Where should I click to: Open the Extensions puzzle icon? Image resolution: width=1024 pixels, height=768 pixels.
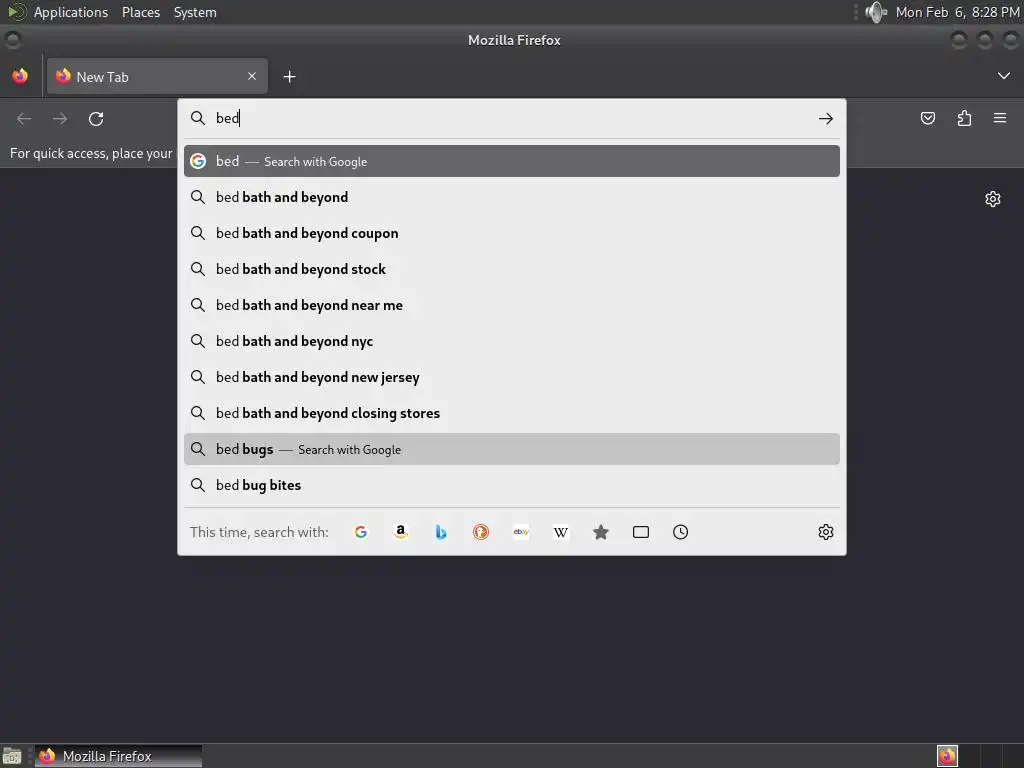click(x=964, y=118)
